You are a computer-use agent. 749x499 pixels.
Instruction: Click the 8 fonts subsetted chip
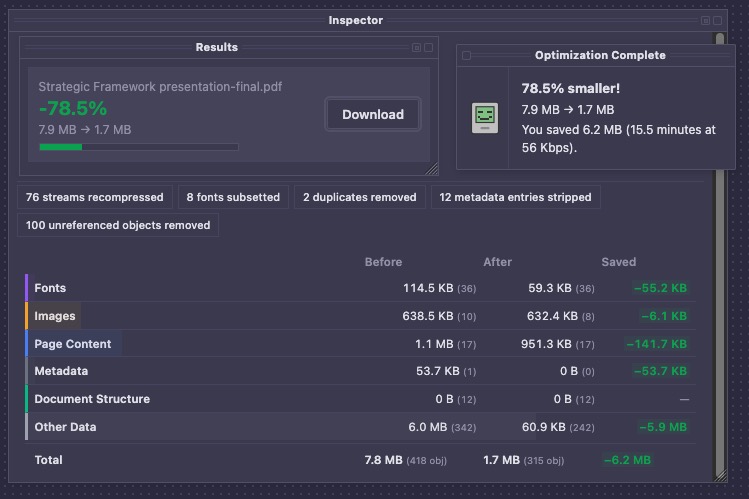point(233,197)
